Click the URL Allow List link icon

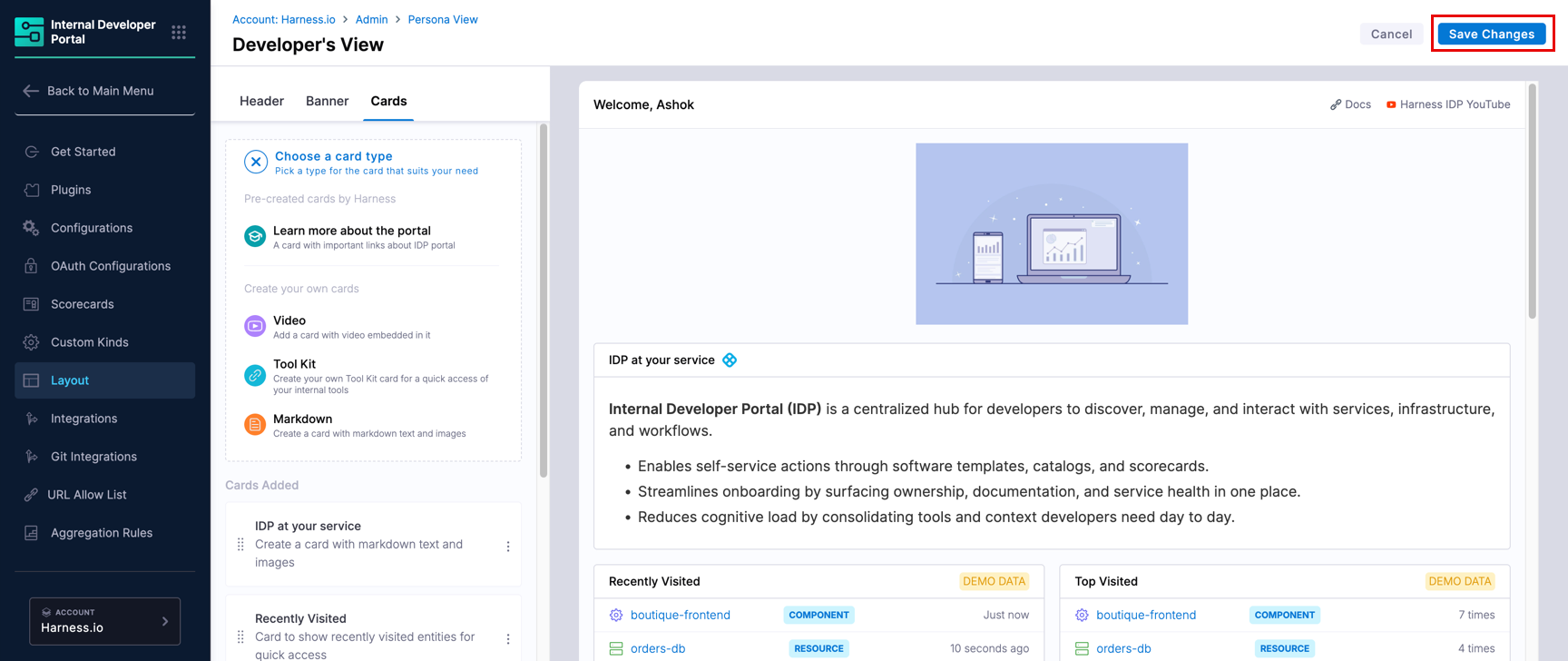click(31, 495)
